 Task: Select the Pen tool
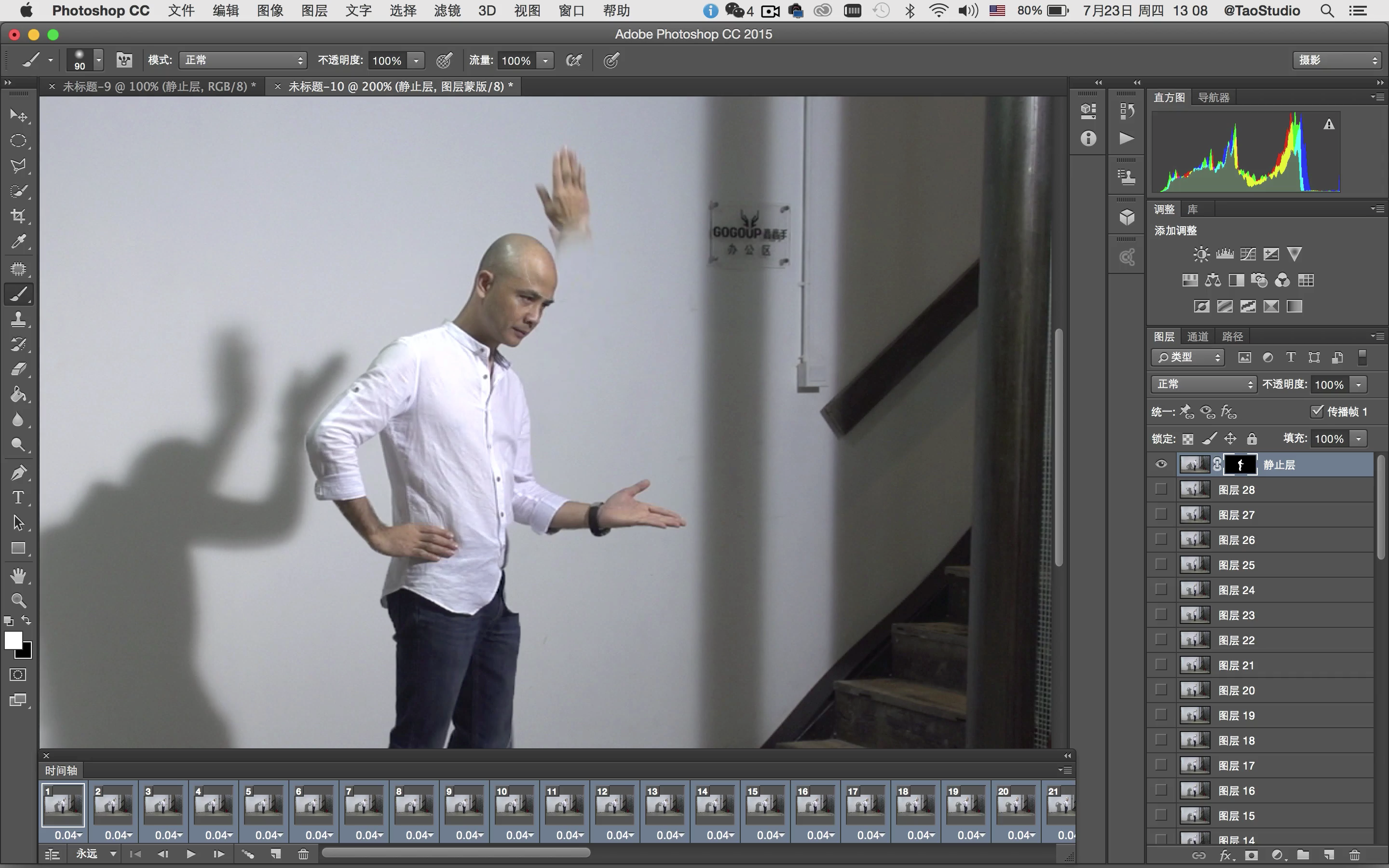click(18, 473)
